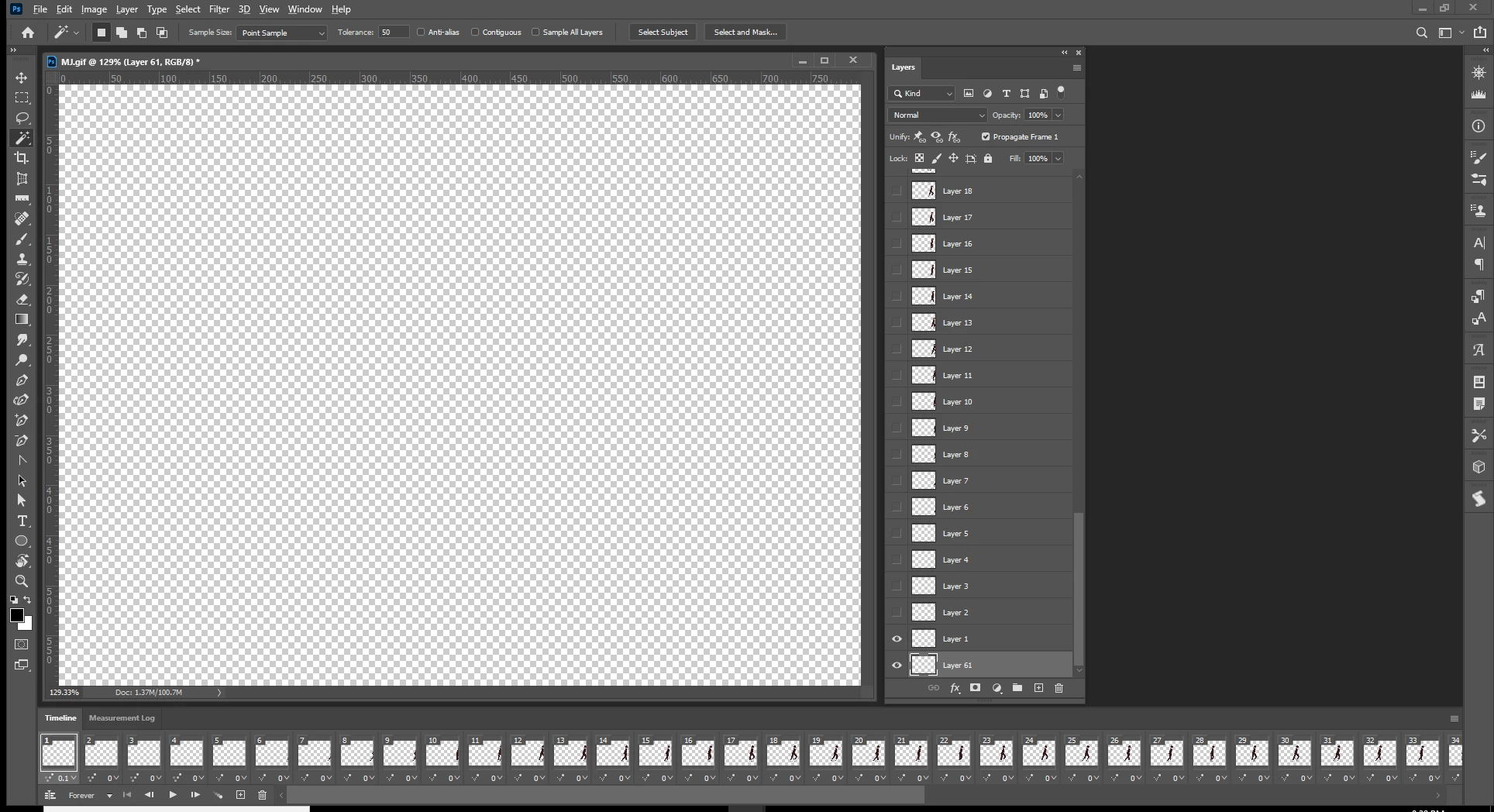1494x812 pixels.
Task: Open the Layers panel flyout menu
Action: coord(1076,67)
